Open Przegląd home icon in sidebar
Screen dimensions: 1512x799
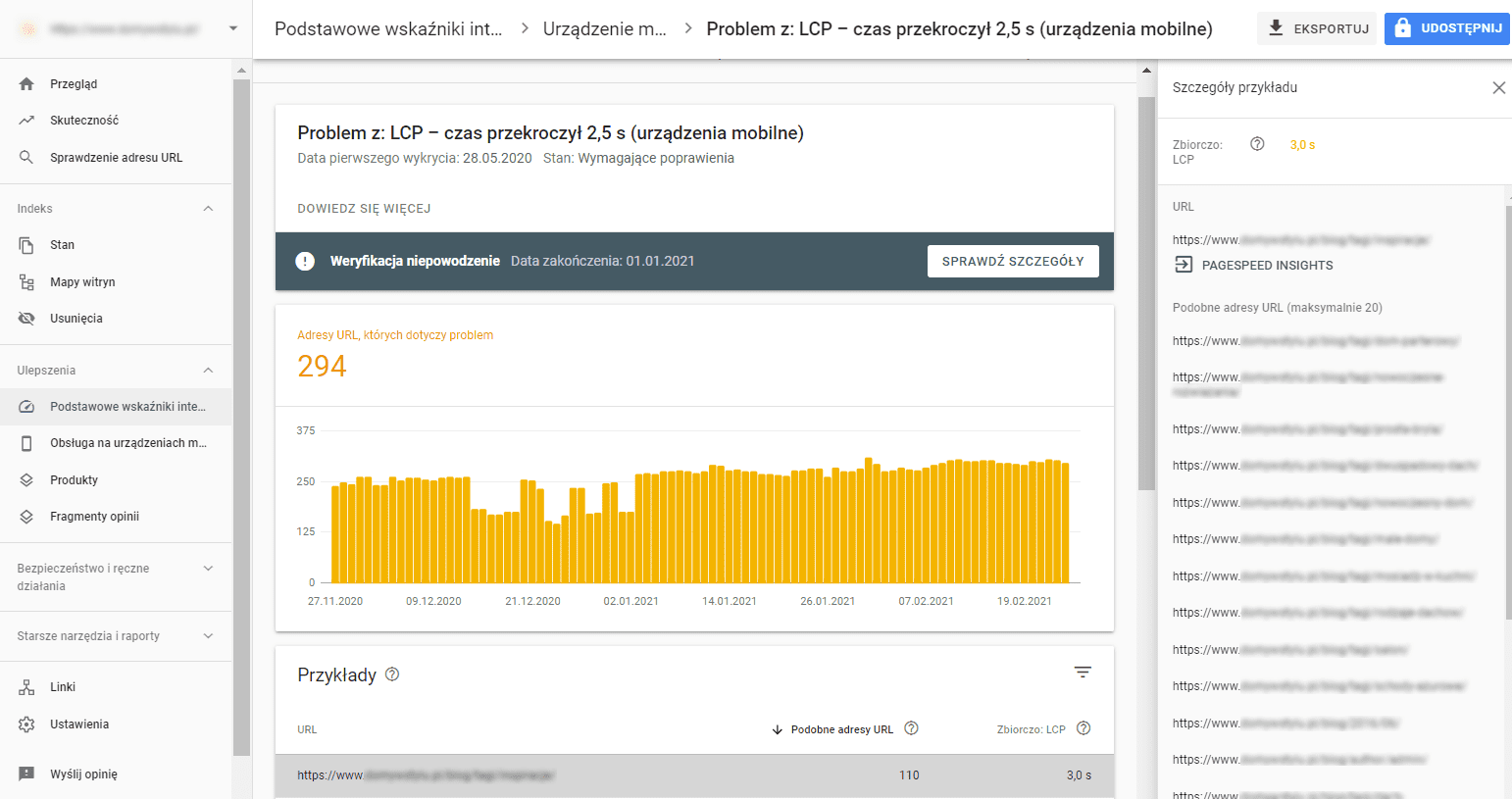(26, 84)
